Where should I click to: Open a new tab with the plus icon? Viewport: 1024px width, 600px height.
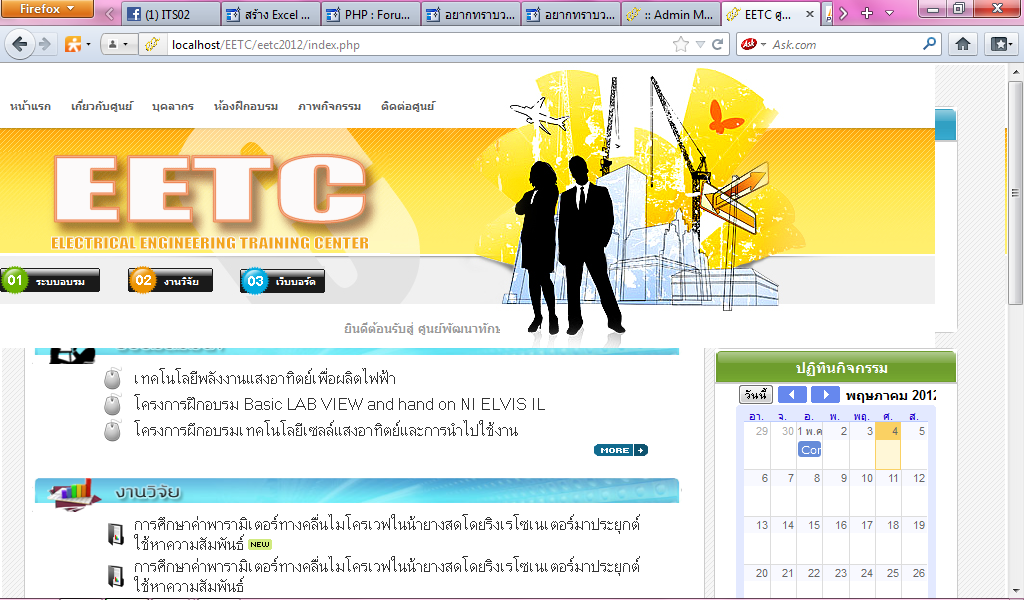[x=867, y=13]
